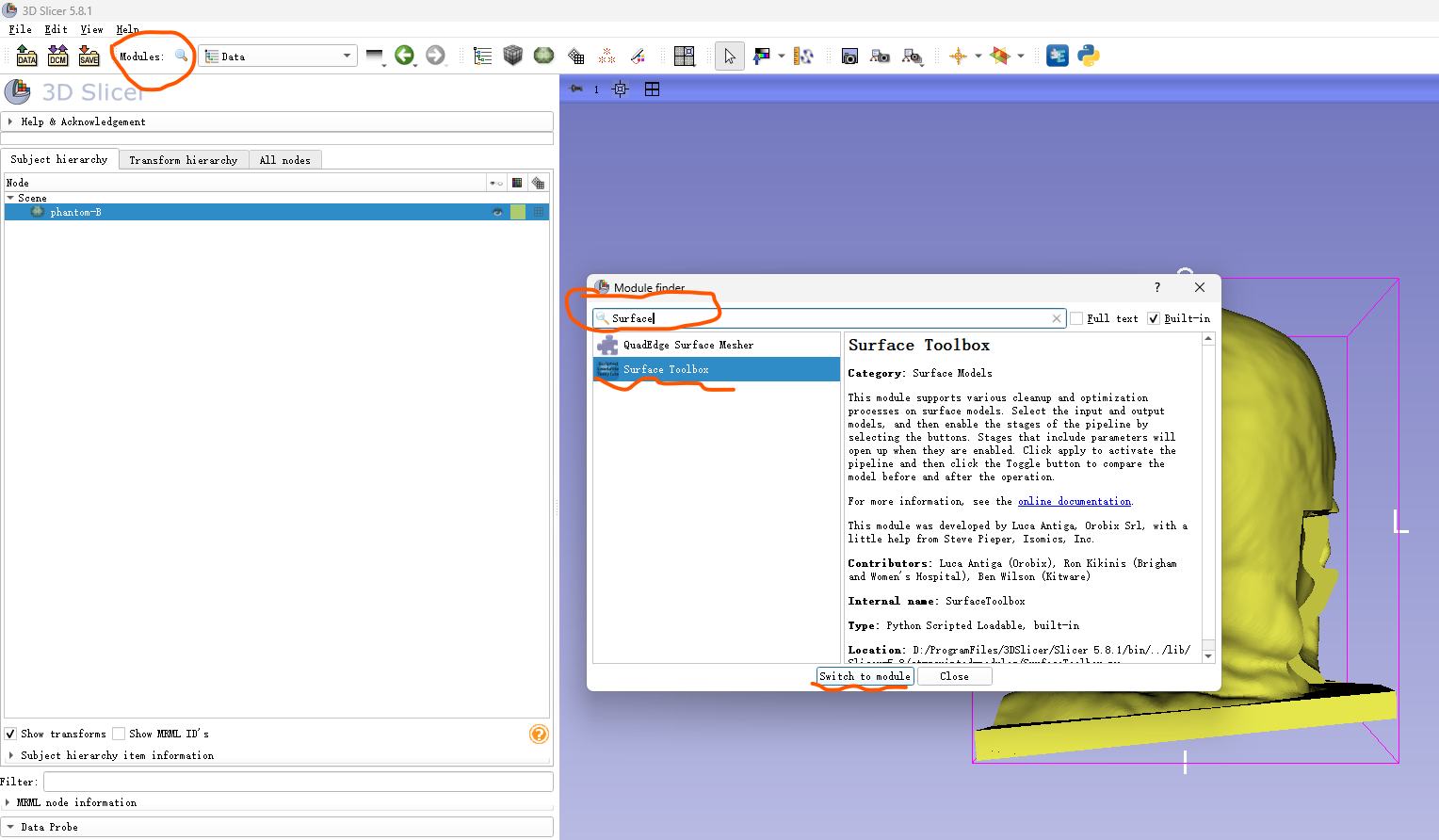Open the Models module green icon
1439x840 pixels.
[543, 56]
